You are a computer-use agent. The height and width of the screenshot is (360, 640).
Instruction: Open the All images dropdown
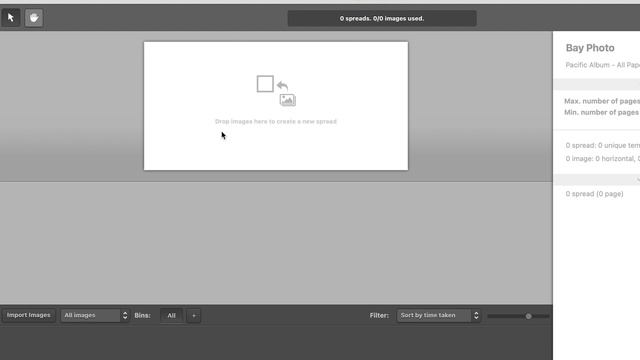[x=95, y=315]
